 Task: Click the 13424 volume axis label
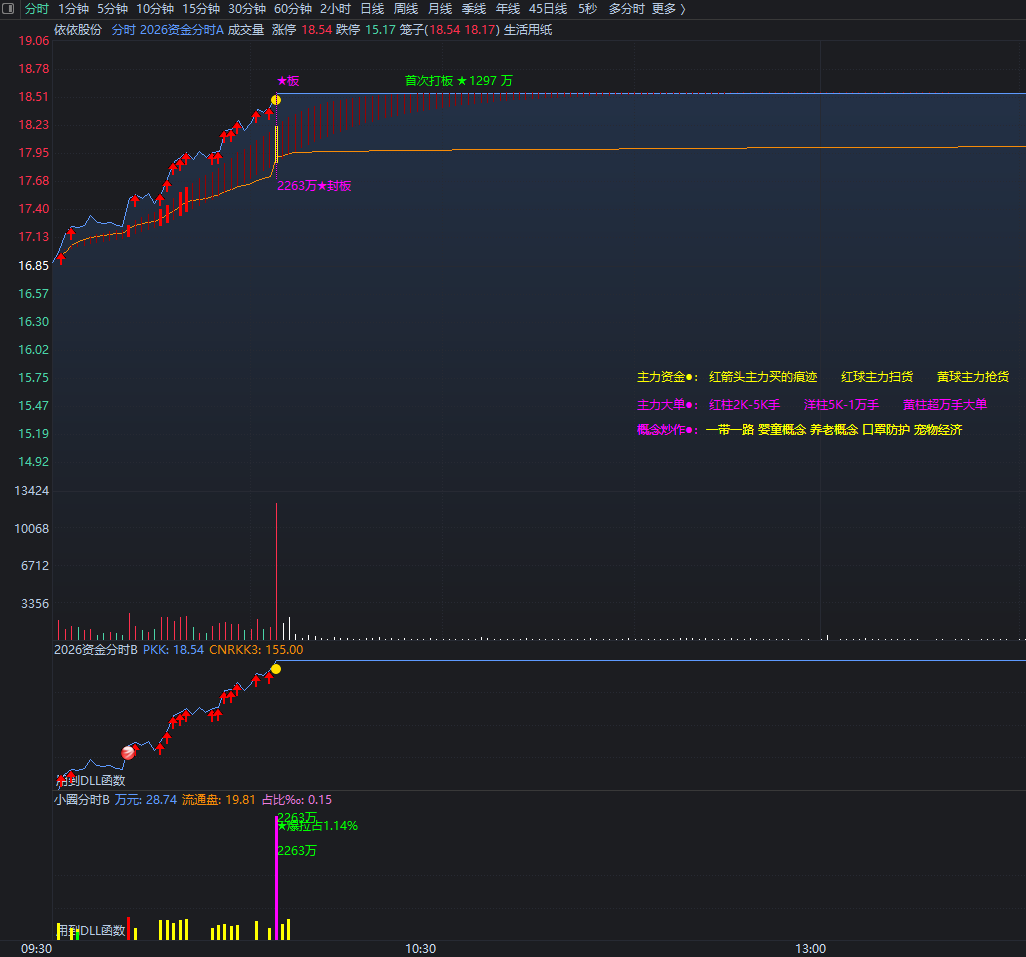click(x=31, y=491)
